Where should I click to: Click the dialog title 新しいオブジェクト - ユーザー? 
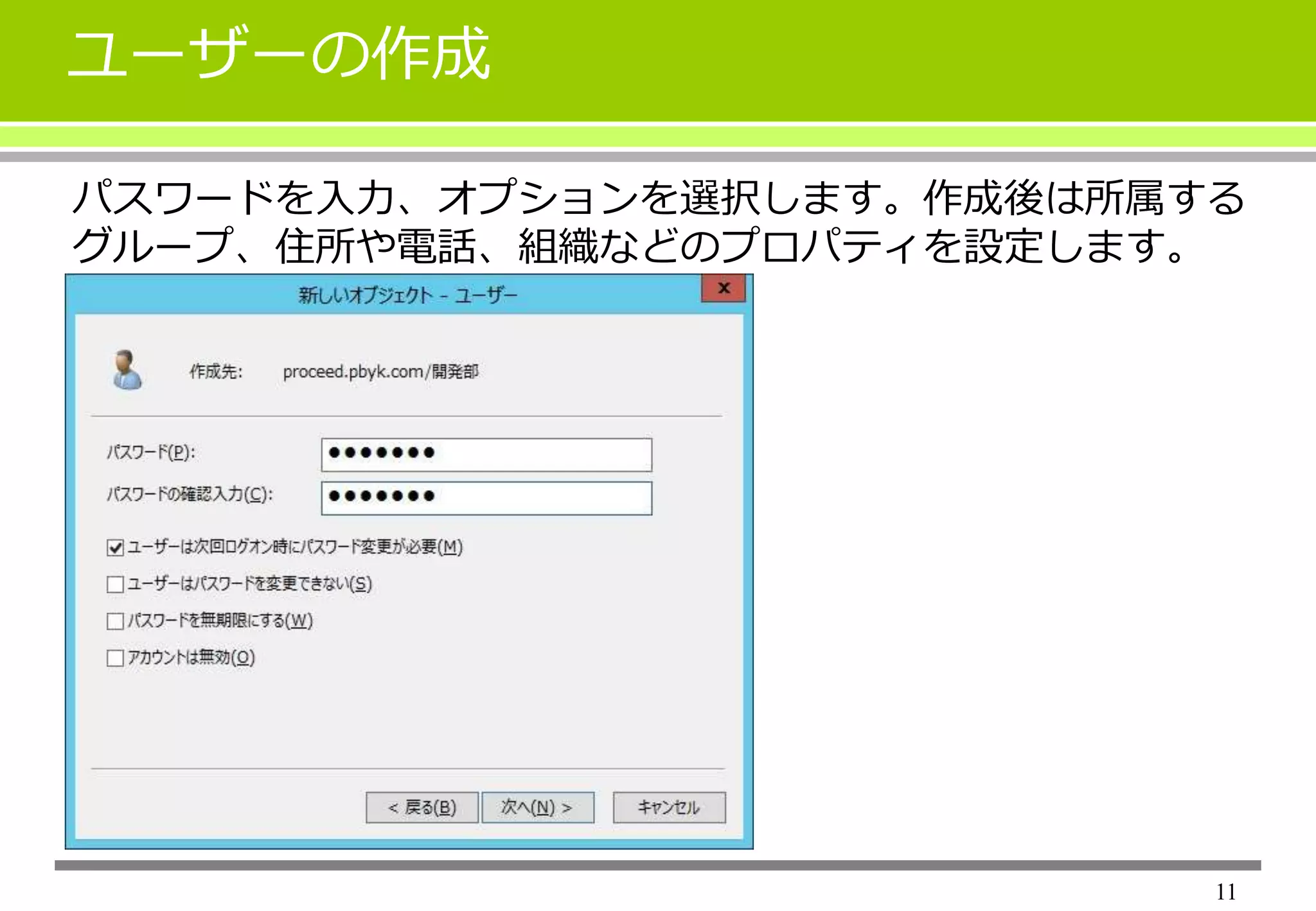(408, 296)
